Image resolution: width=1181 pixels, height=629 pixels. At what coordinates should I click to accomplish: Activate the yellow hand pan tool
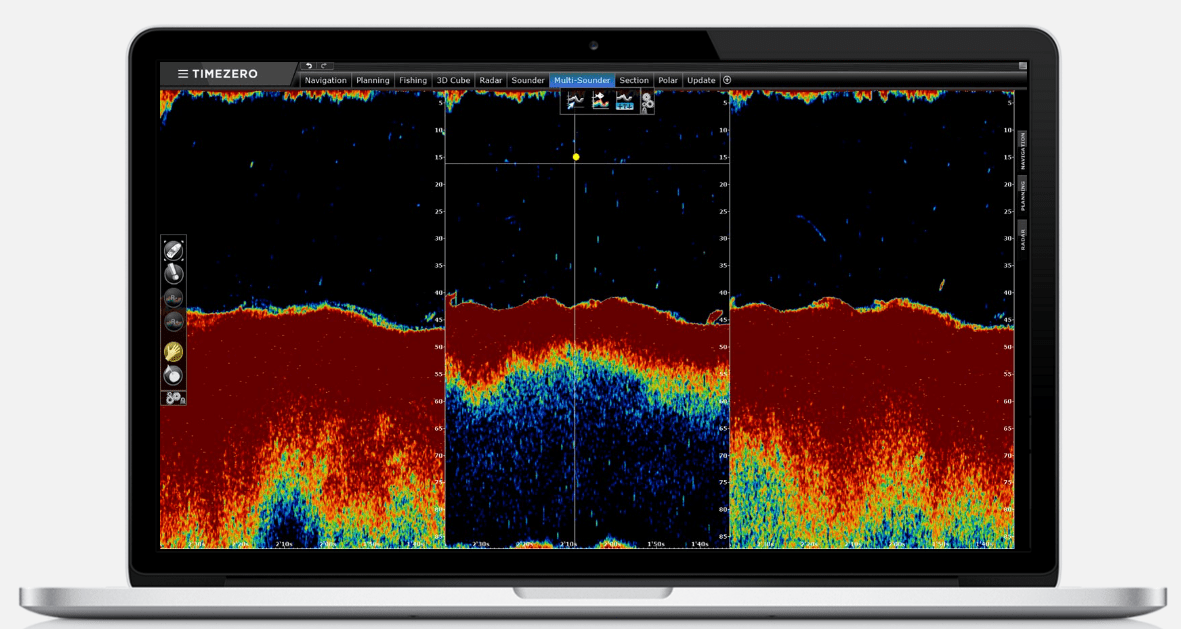(173, 351)
